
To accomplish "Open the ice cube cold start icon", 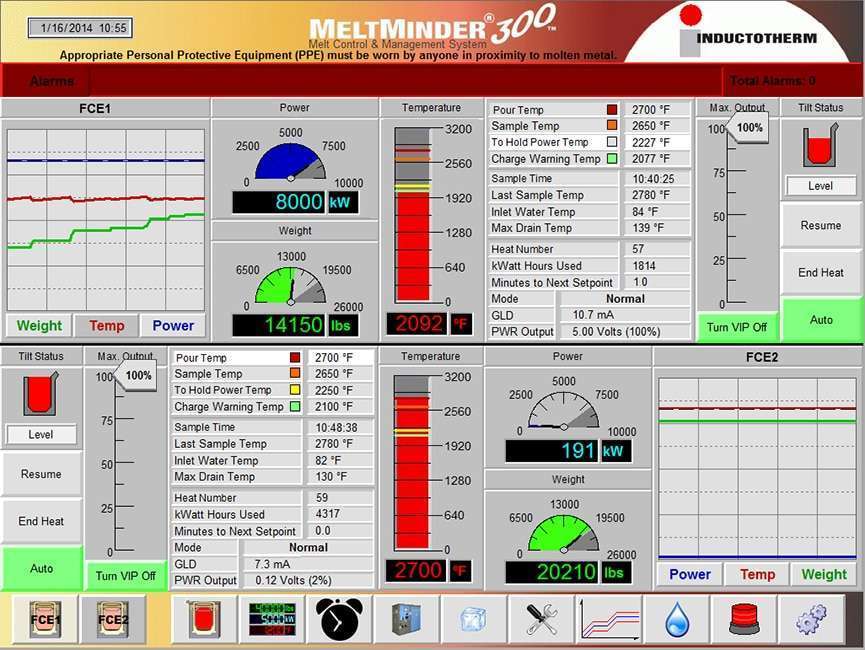I will click(474, 619).
